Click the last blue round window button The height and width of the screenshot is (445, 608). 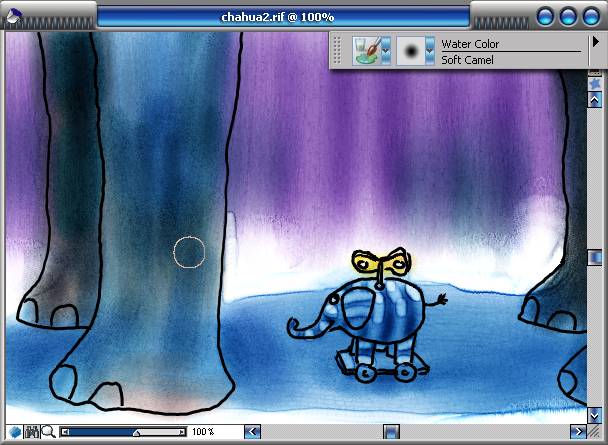[591, 17]
